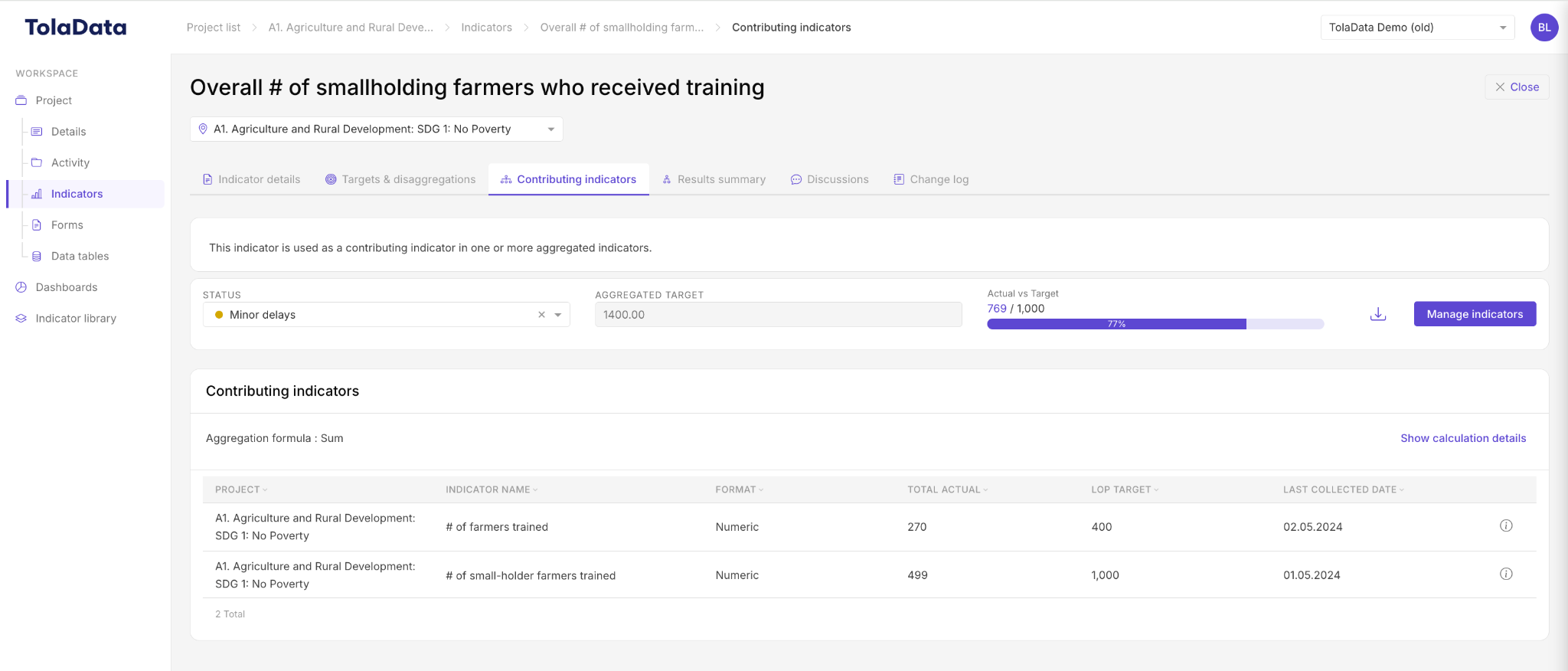Click the Aggregated Target input field
This screenshot has width=1568, height=671.
778,315
